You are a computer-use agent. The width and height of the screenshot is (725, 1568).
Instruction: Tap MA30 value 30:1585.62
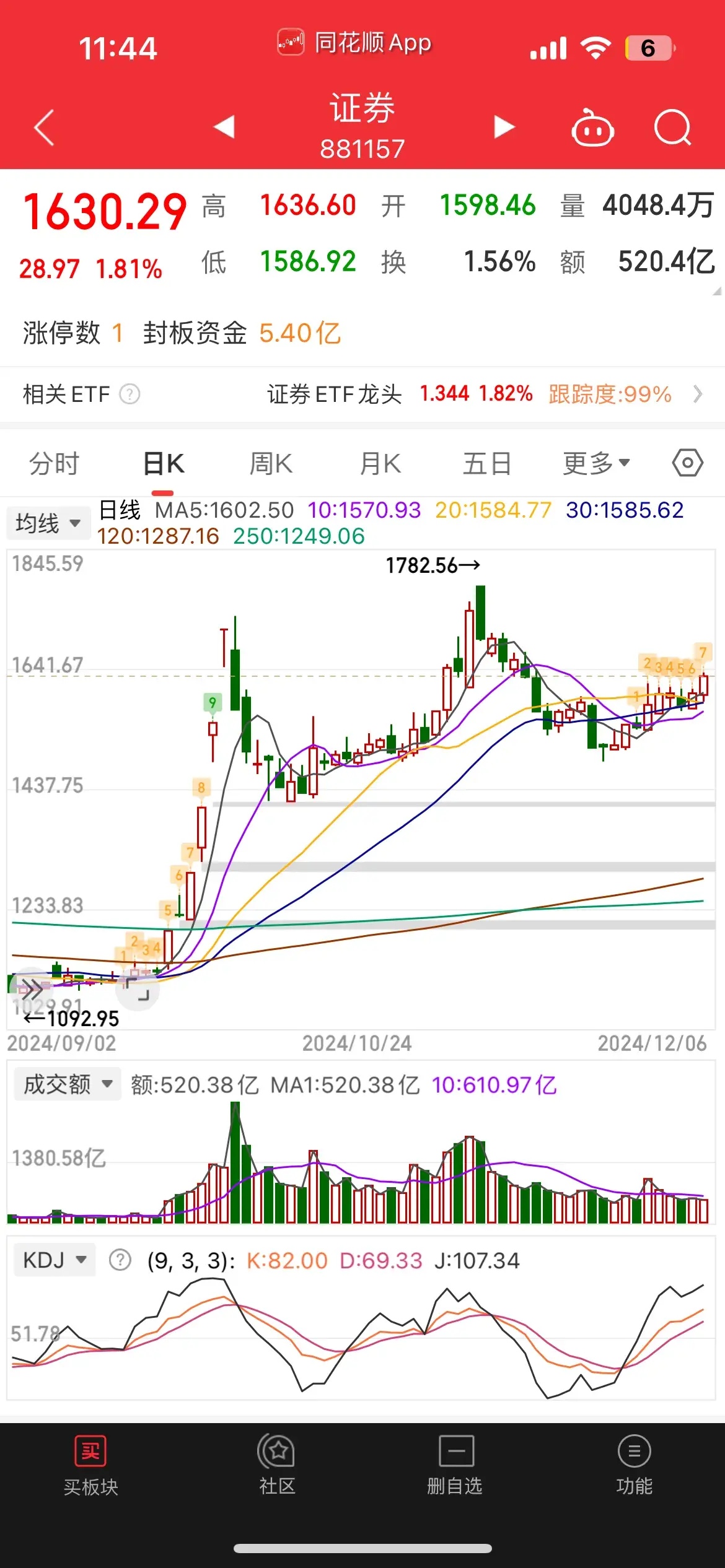(625, 510)
